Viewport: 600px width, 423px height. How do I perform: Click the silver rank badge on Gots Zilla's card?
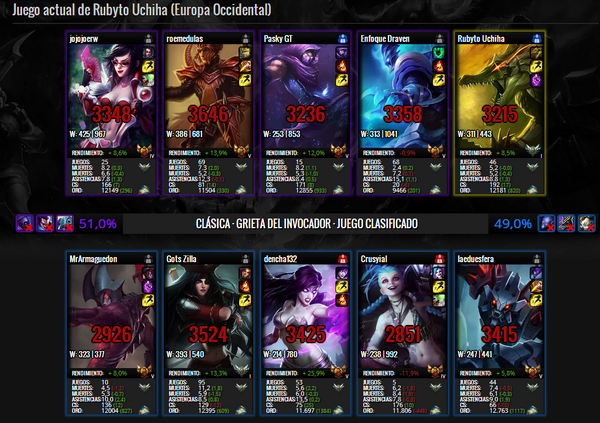click(243, 371)
